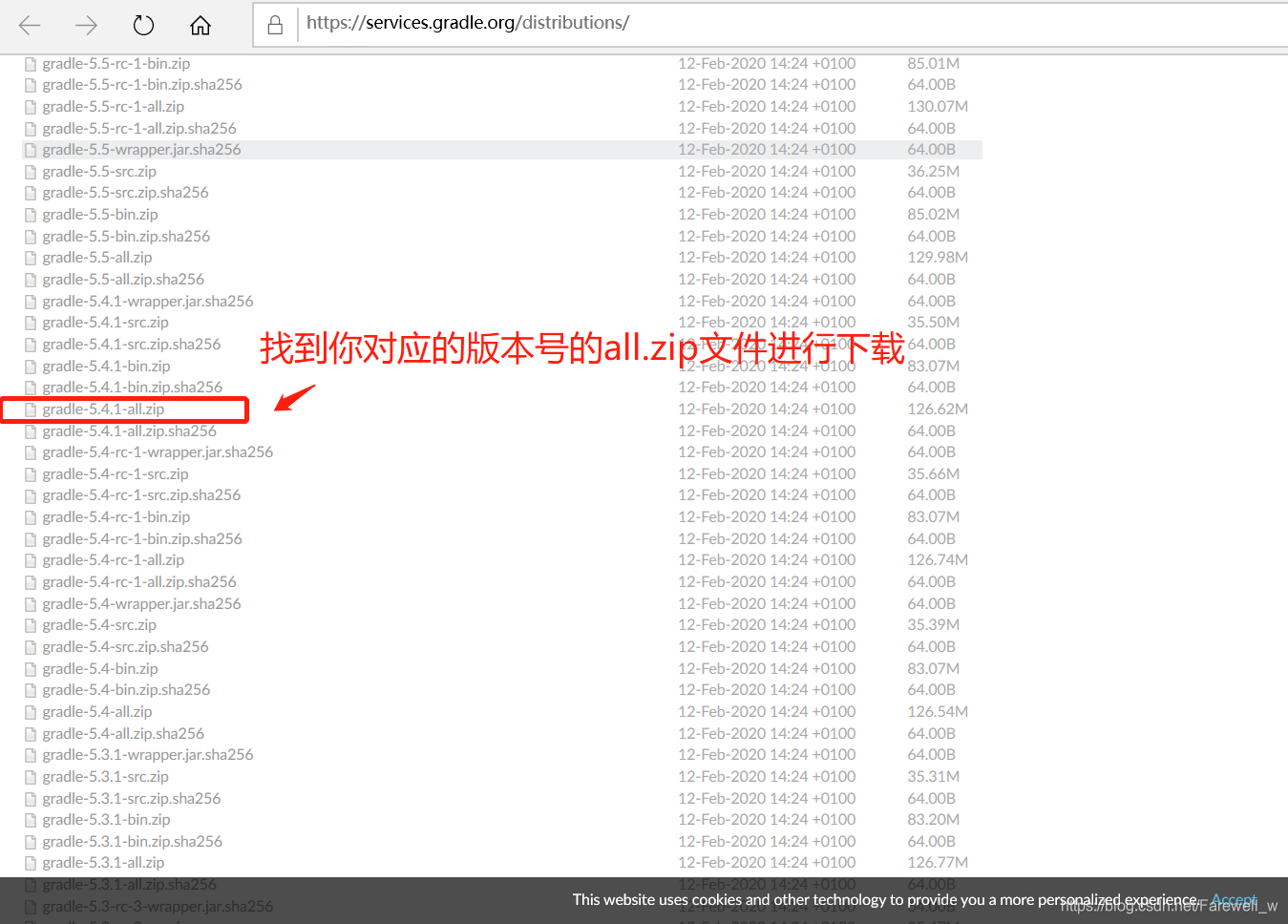Screen dimensions: 1288x924
Task: Click file icon beside gradle-5.5-all.zip
Action: 31,259
